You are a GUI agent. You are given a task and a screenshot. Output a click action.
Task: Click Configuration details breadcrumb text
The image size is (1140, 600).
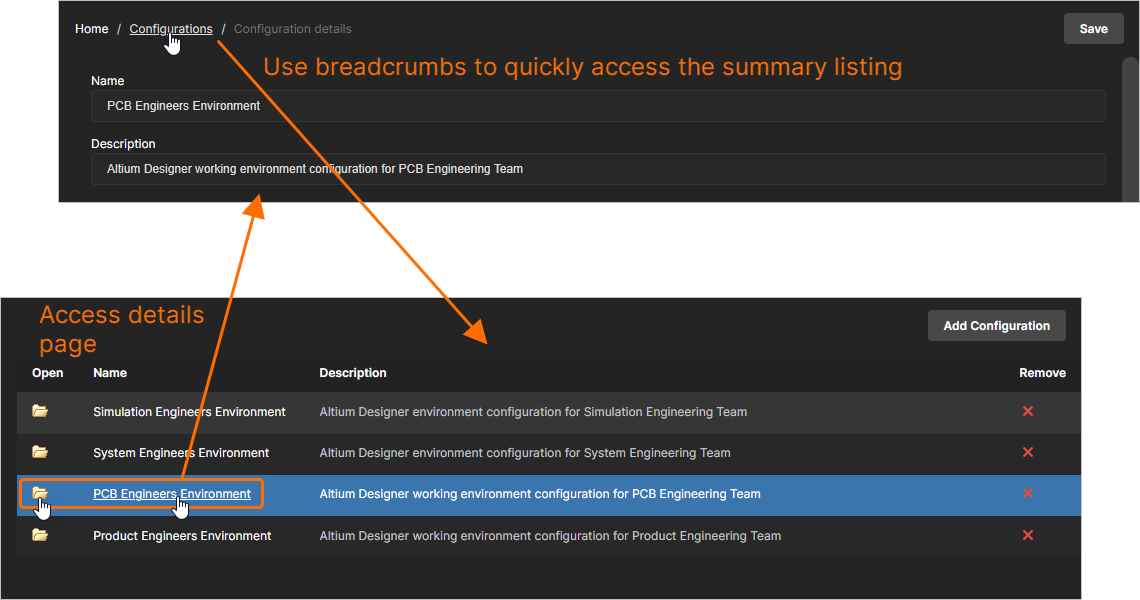292,29
